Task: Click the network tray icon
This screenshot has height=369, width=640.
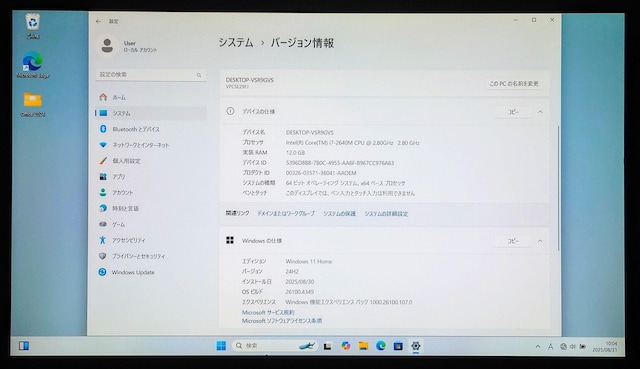Action: tap(563, 347)
